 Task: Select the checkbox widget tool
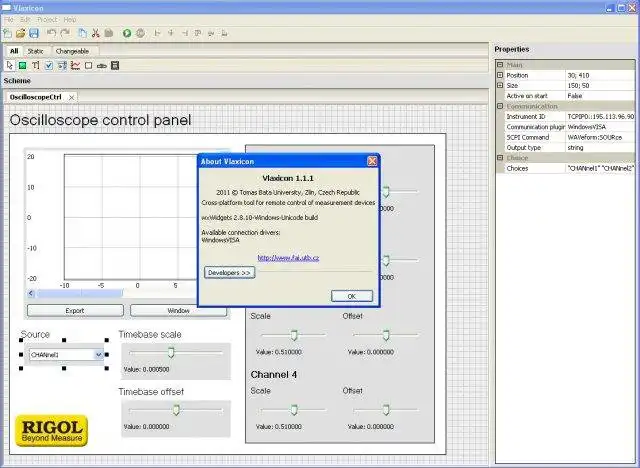coord(49,65)
